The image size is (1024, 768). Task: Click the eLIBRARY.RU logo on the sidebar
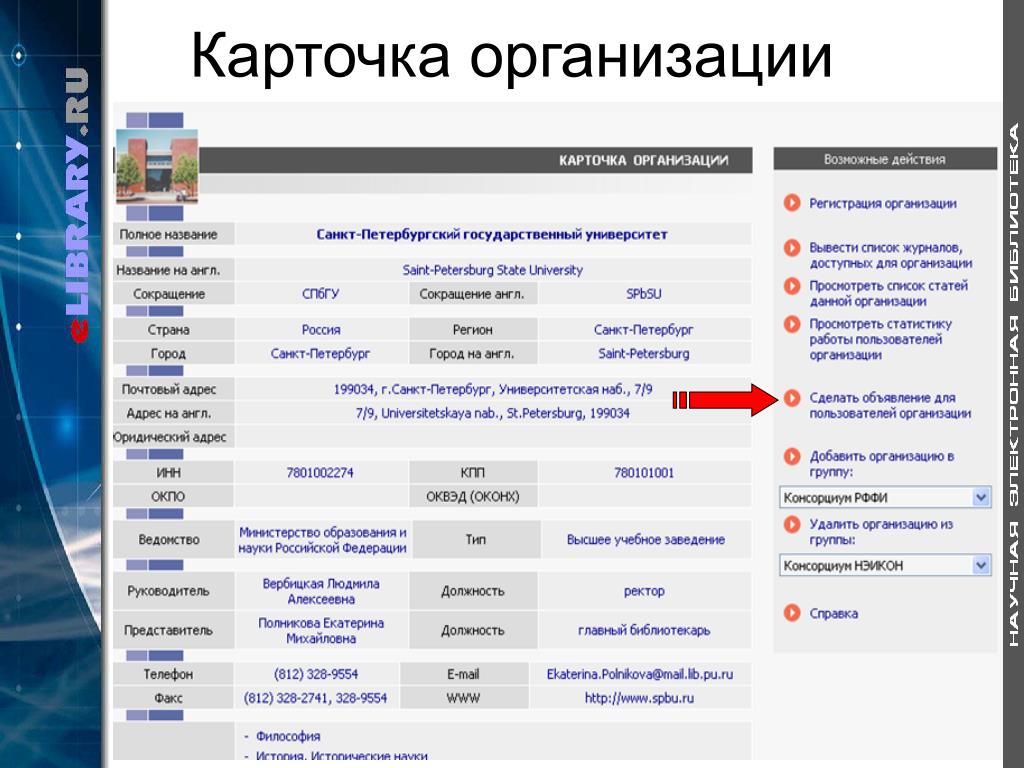tap(77, 204)
